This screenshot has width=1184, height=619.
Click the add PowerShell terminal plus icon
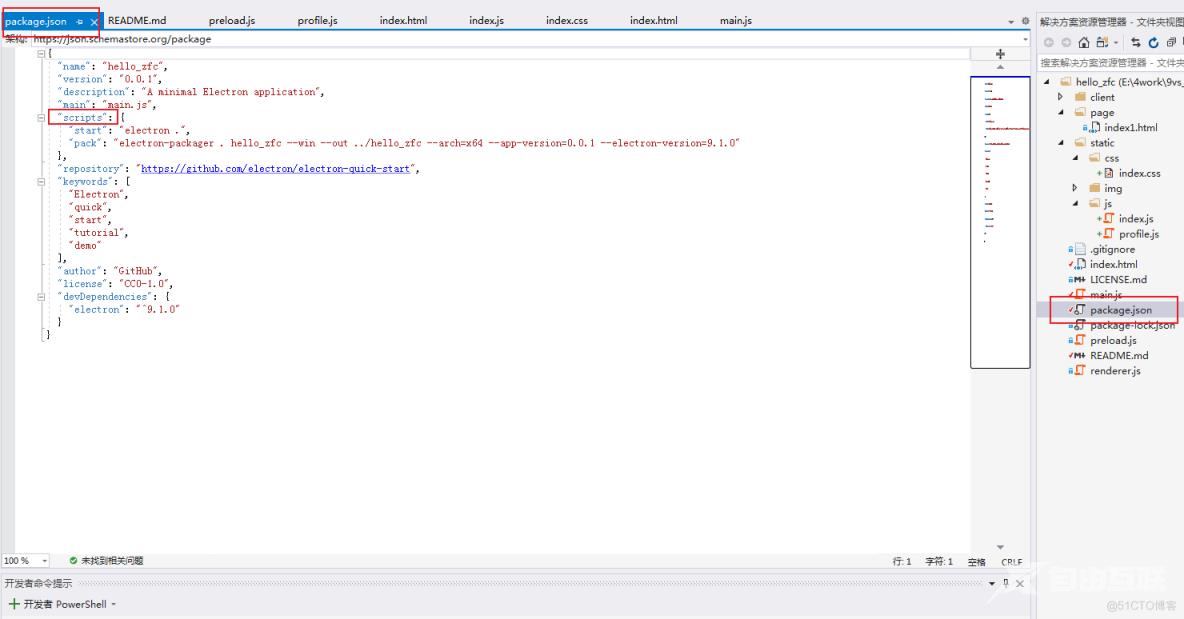[x=14, y=604]
